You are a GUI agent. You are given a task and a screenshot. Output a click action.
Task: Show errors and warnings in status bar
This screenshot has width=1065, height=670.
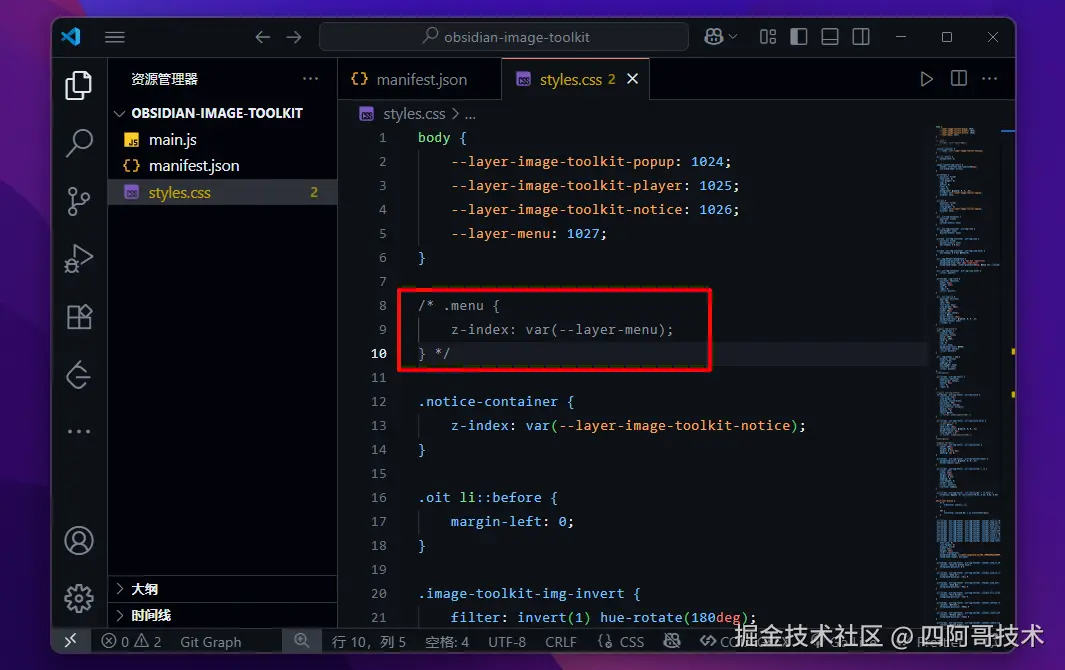pyautogui.click(x=131, y=641)
